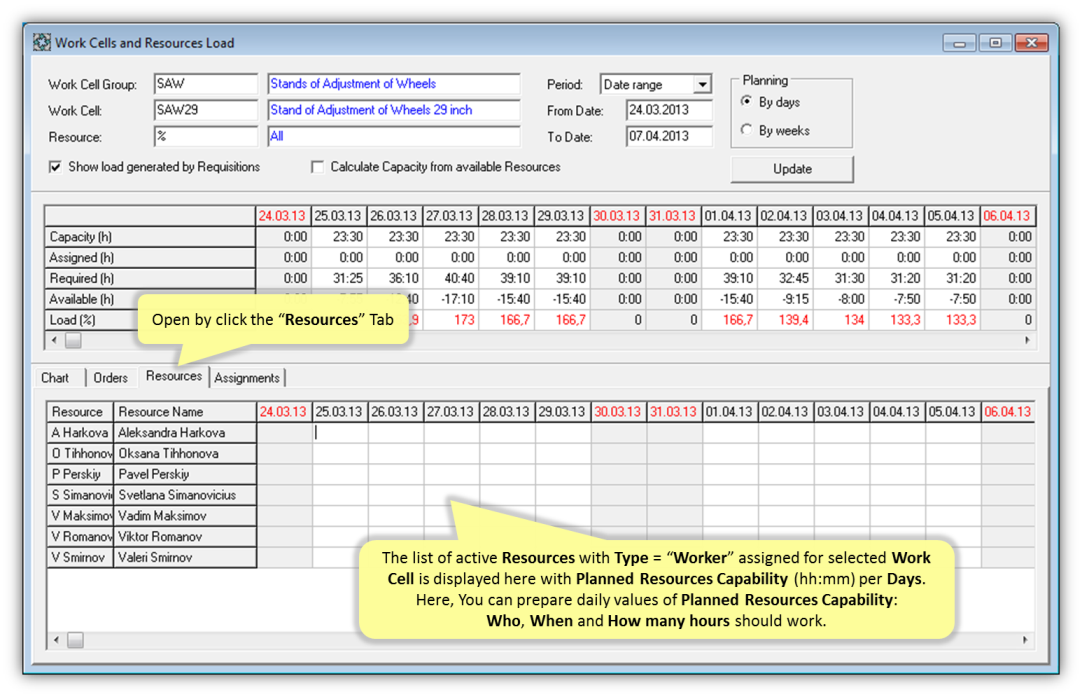This screenshot has width=1082, height=697.
Task: Select the Assigned (h) row header
Action: tap(150, 257)
